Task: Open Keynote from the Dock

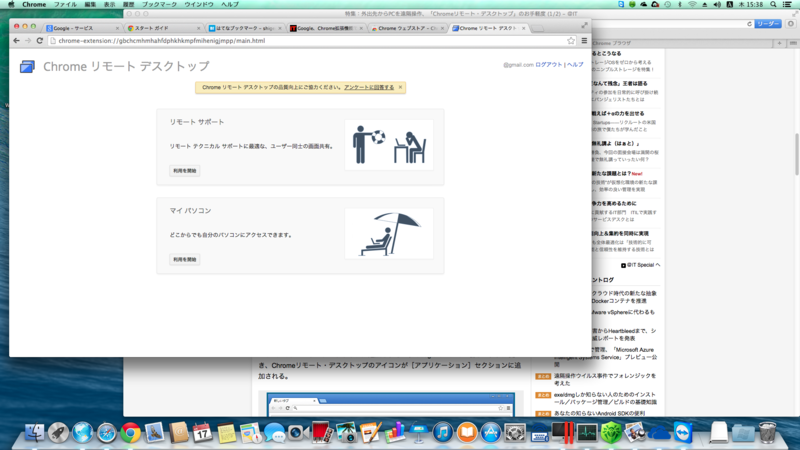Action: coord(418,433)
